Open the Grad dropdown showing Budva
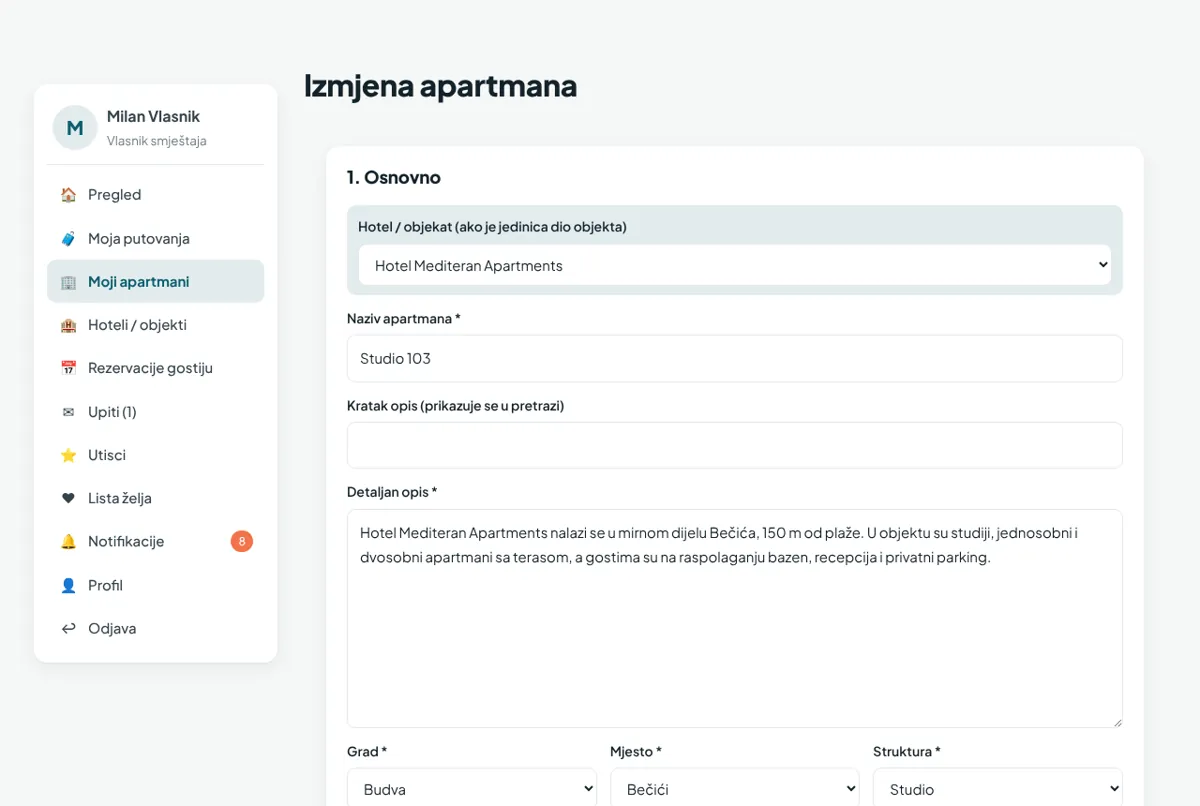This screenshot has width=1200, height=806. 472,789
